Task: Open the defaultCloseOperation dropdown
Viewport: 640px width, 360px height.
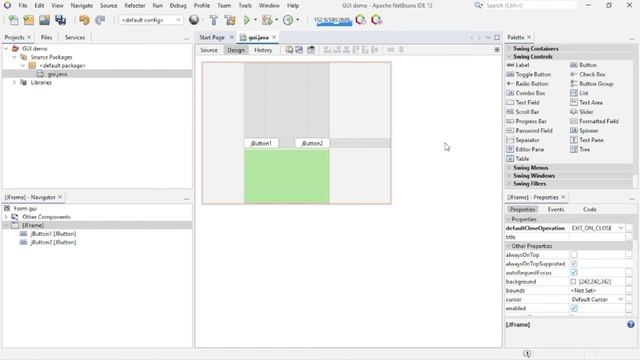Action: (621, 228)
